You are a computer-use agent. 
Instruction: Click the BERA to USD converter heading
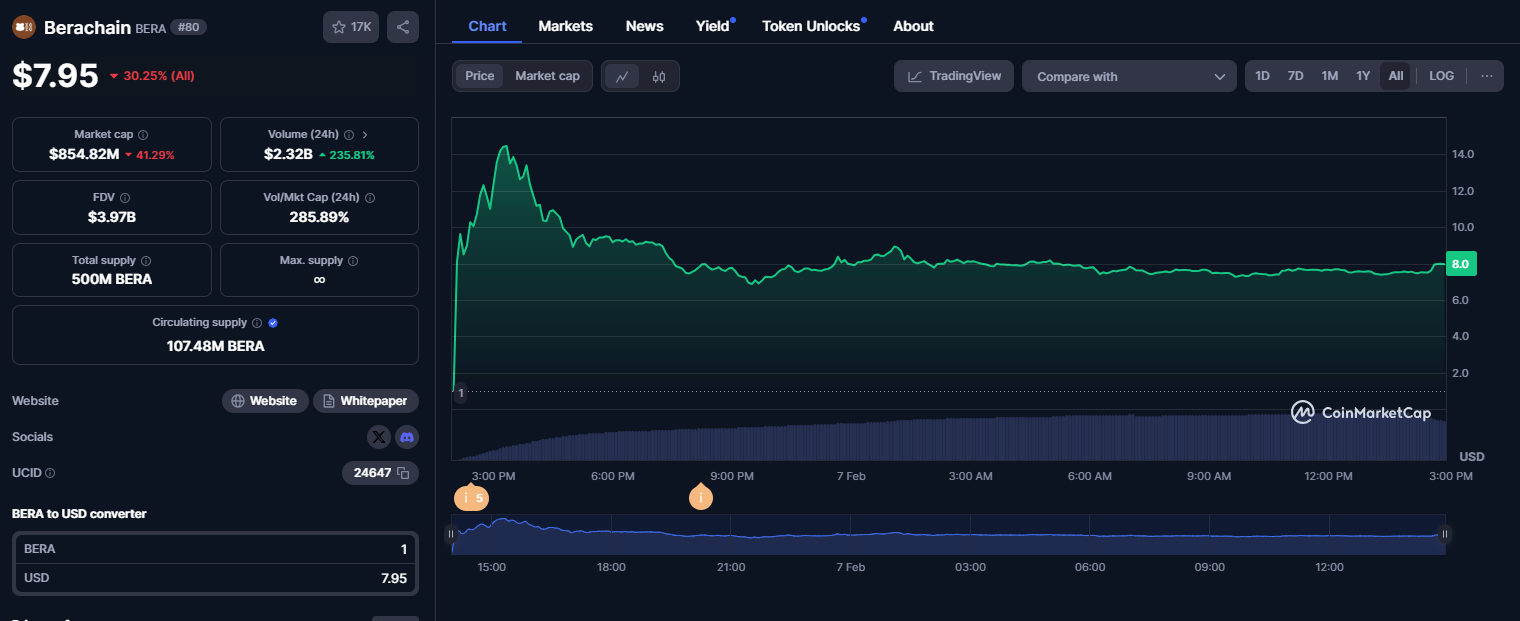(79, 514)
